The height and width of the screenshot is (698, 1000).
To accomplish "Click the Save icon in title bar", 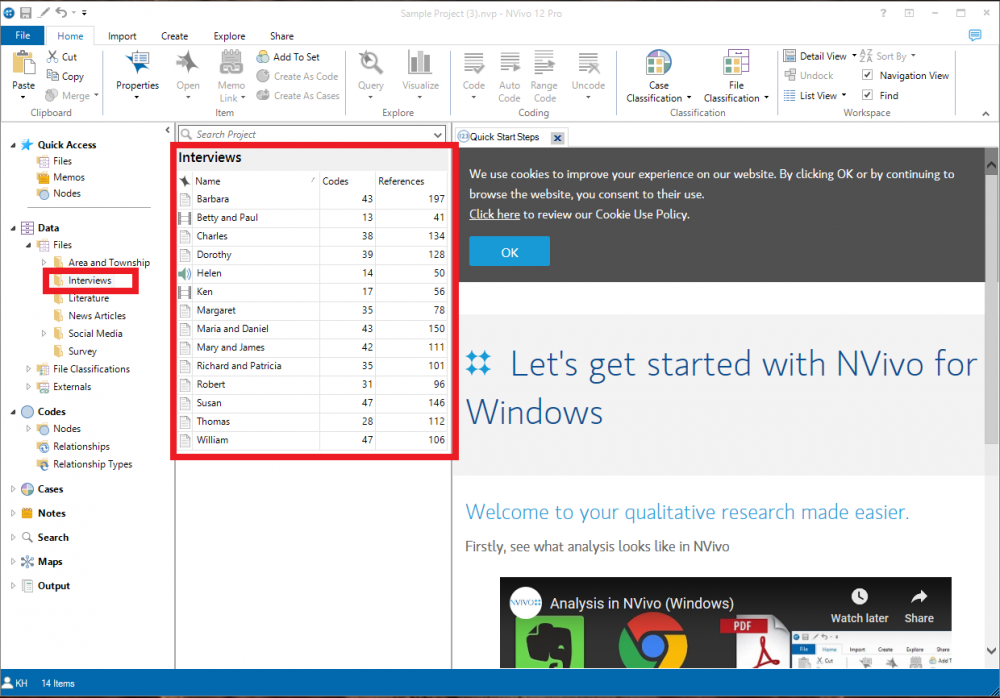I will [x=26, y=13].
